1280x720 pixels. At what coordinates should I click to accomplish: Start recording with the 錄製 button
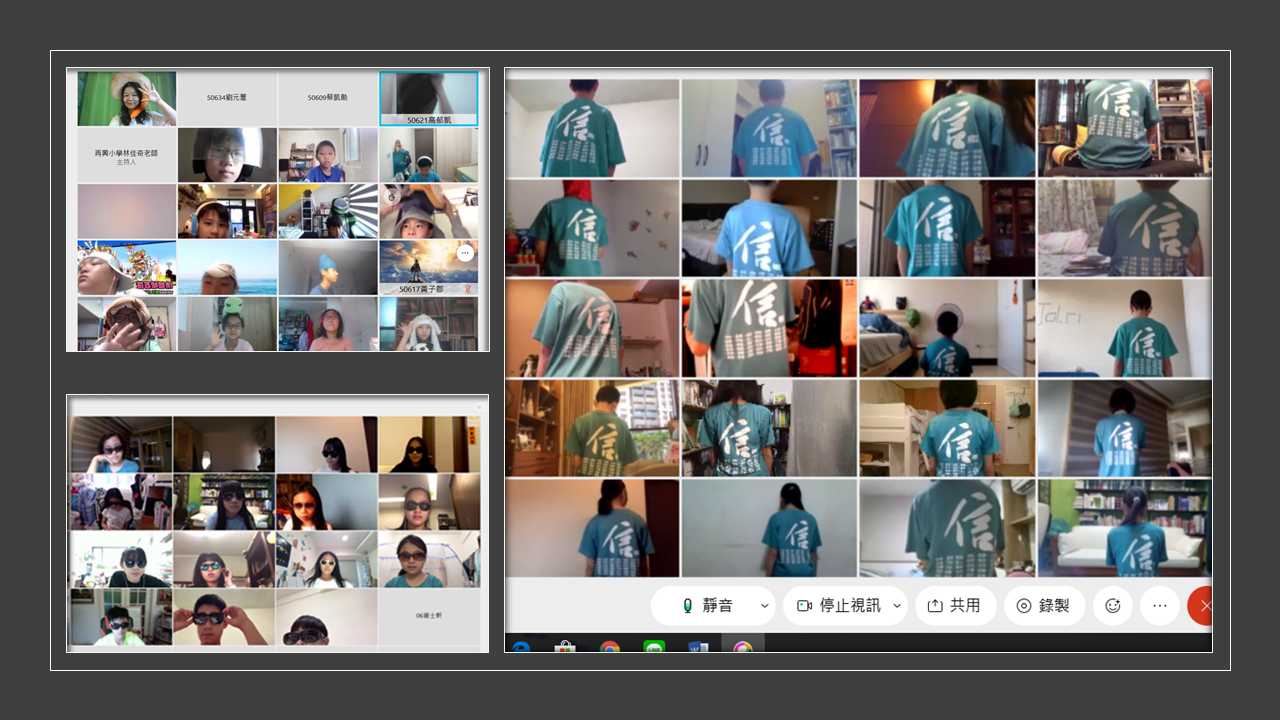click(x=1043, y=606)
